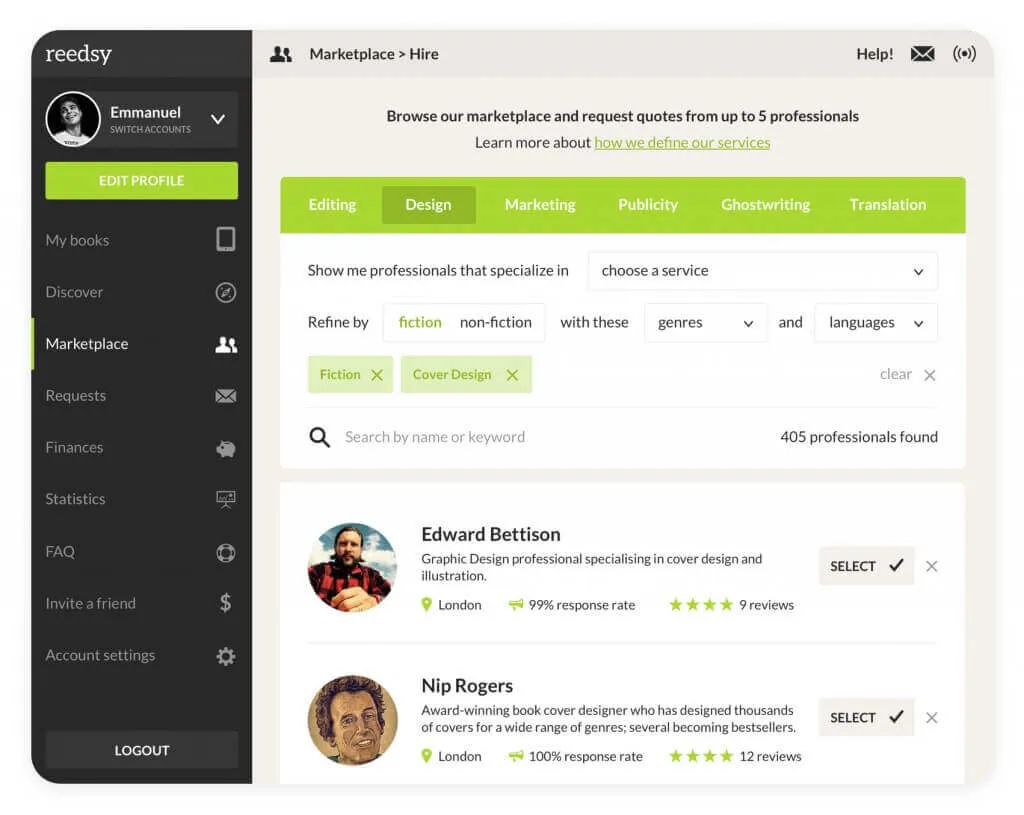Click the Discover compass icon

(226, 292)
